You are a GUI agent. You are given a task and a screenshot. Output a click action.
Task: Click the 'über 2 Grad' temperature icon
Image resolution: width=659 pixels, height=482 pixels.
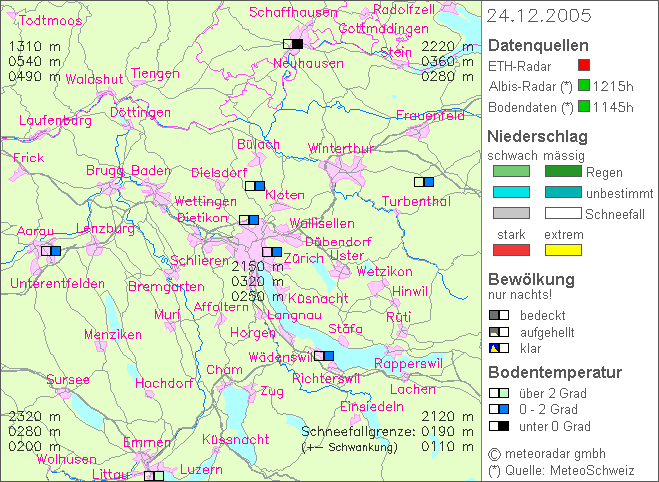tap(499, 393)
